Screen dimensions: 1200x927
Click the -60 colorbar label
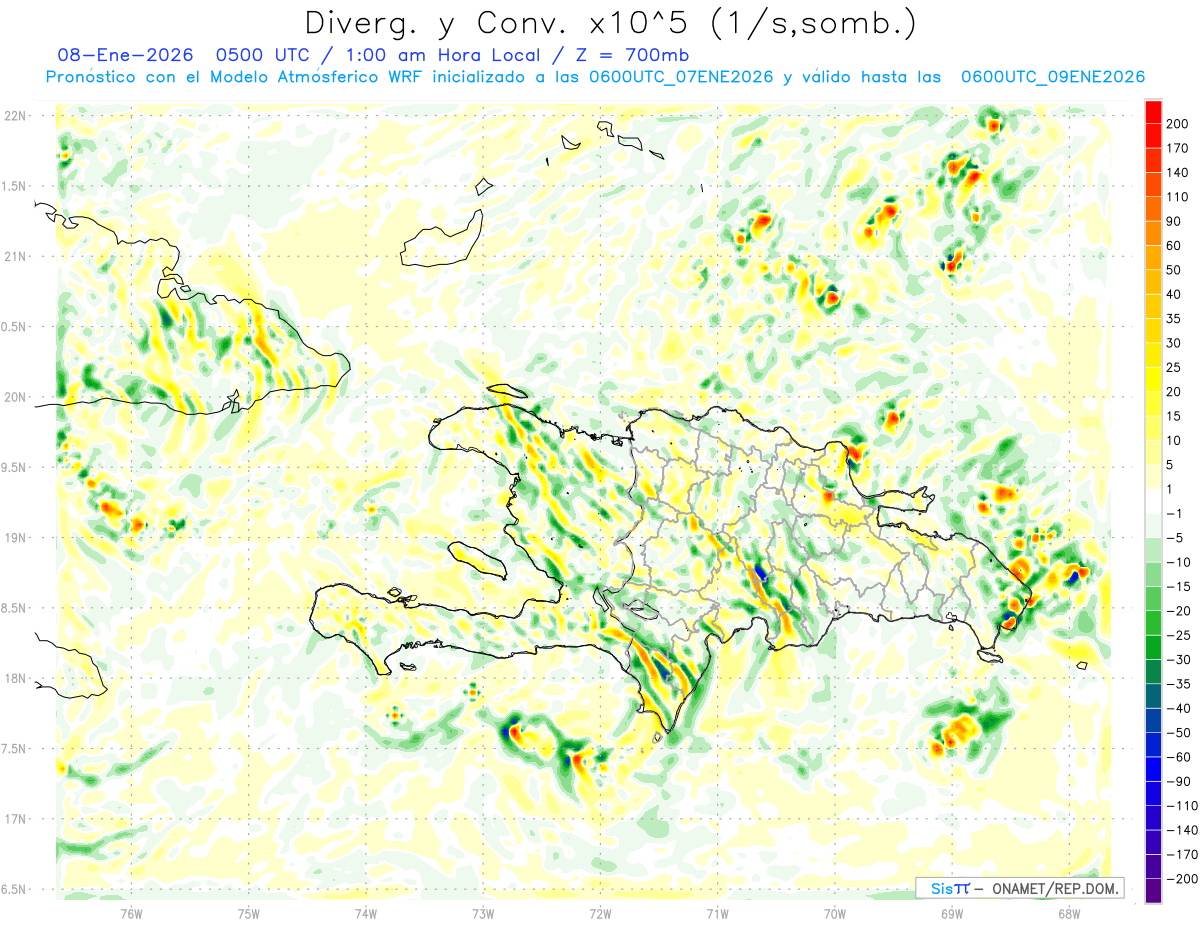tap(1177, 757)
